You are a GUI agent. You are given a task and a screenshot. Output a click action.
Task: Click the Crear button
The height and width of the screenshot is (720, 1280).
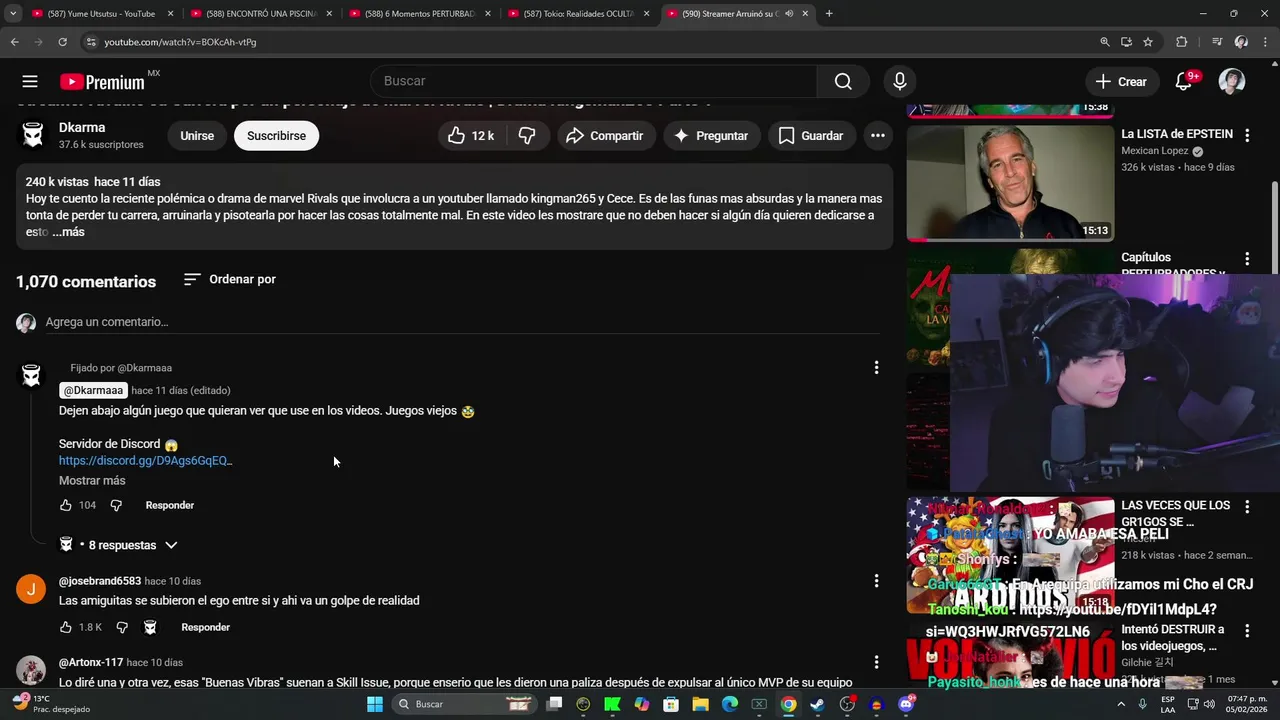pos(1121,82)
